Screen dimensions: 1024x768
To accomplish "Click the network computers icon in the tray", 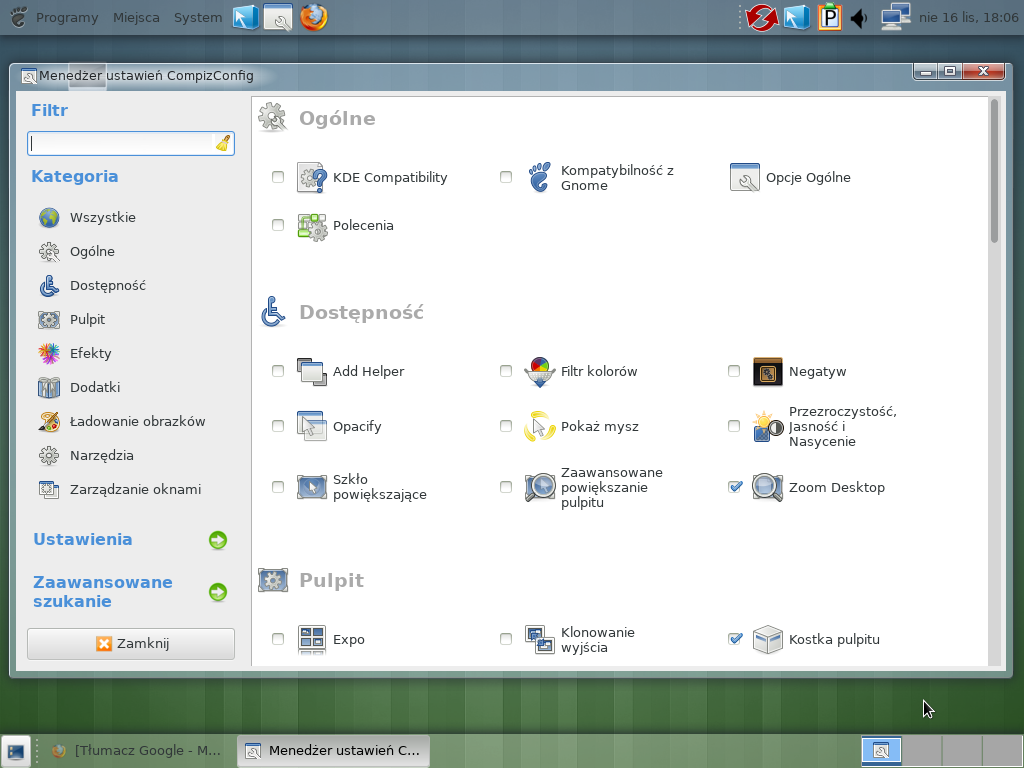I will (895, 18).
